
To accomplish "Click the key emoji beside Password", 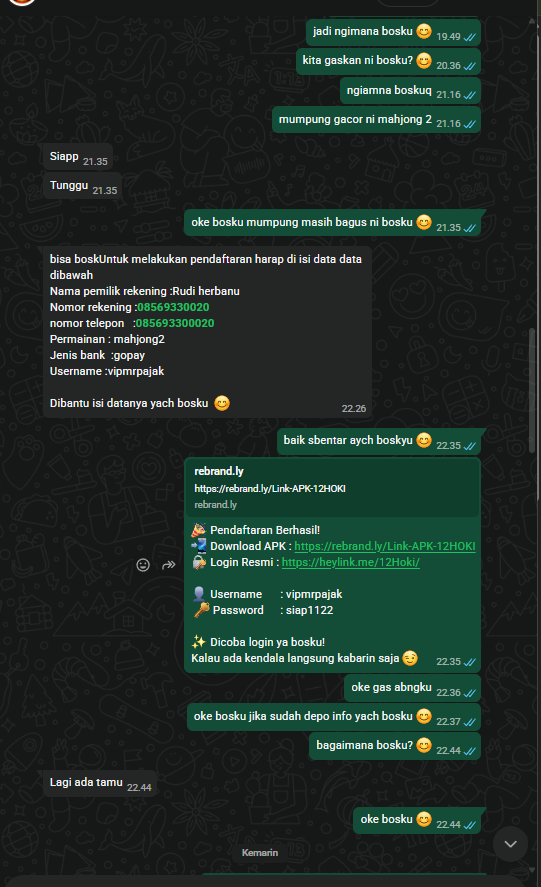I will coord(201,610).
